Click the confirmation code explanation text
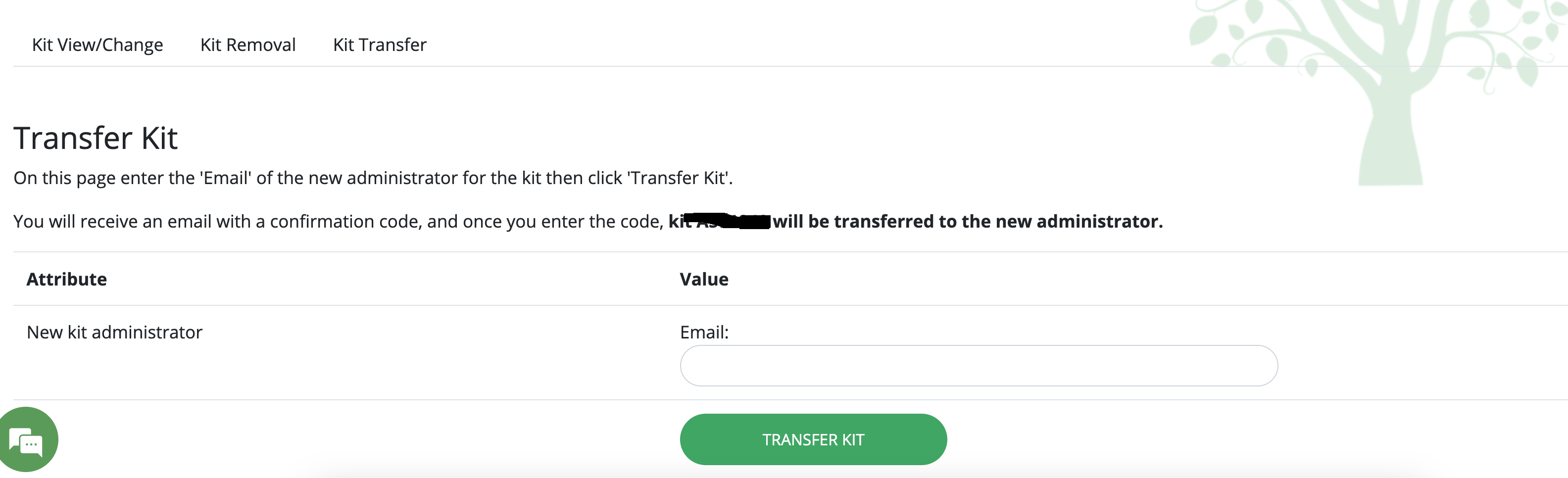Screen dimensions: 1568x478 tap(339, 222)
